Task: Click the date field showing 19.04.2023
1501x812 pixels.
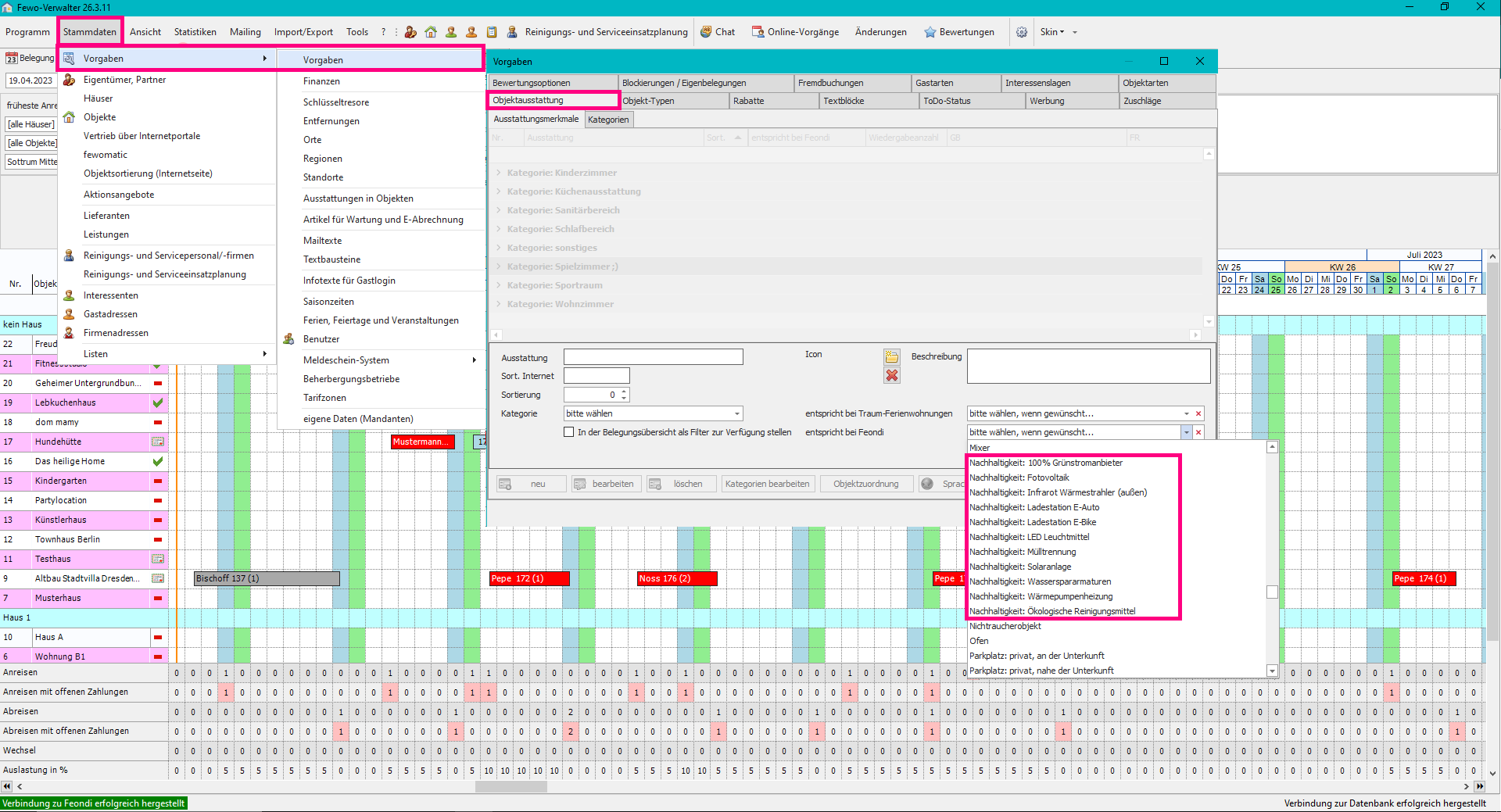Action: point(30,80)
